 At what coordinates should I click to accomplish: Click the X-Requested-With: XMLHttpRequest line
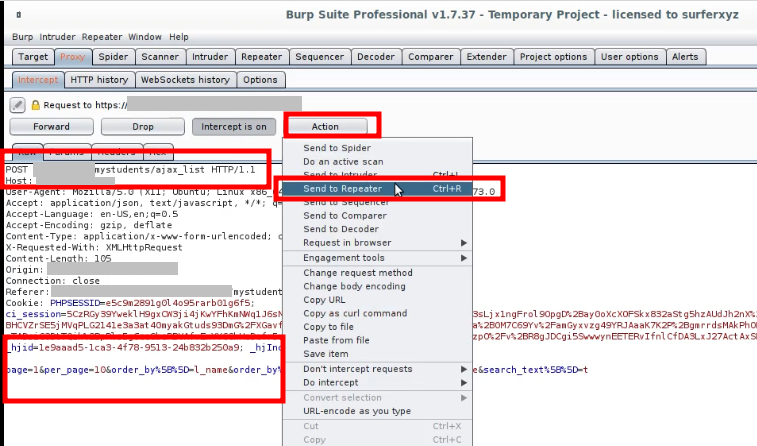click(94, 248)
